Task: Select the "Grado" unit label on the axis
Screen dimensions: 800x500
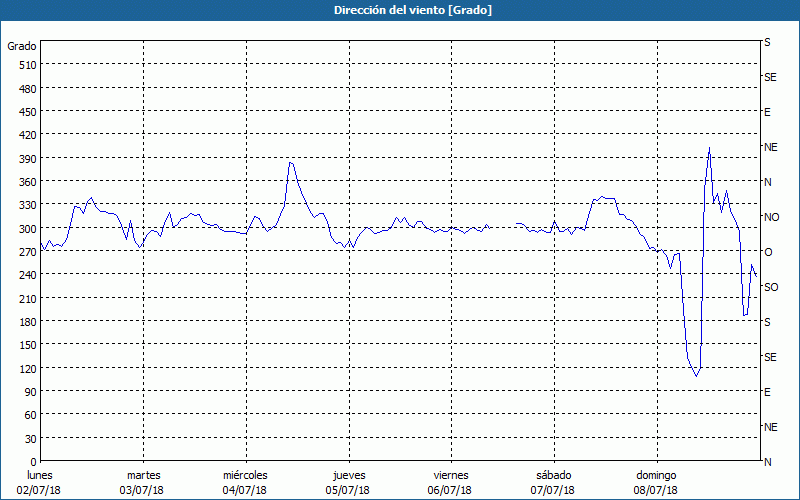Action: pos(22,46)
